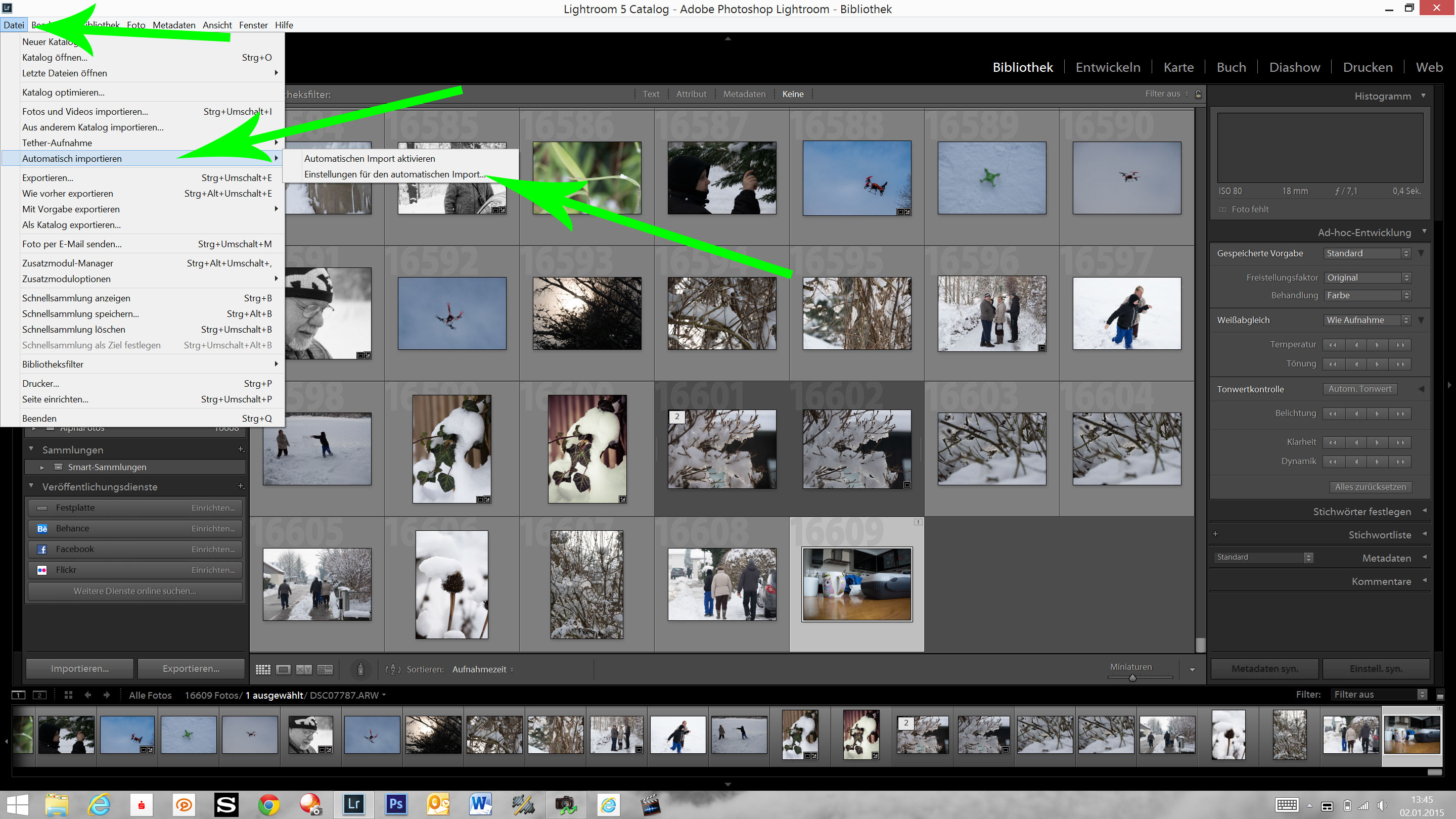Switch to grid view in toolbar

(x=263, y=669)
